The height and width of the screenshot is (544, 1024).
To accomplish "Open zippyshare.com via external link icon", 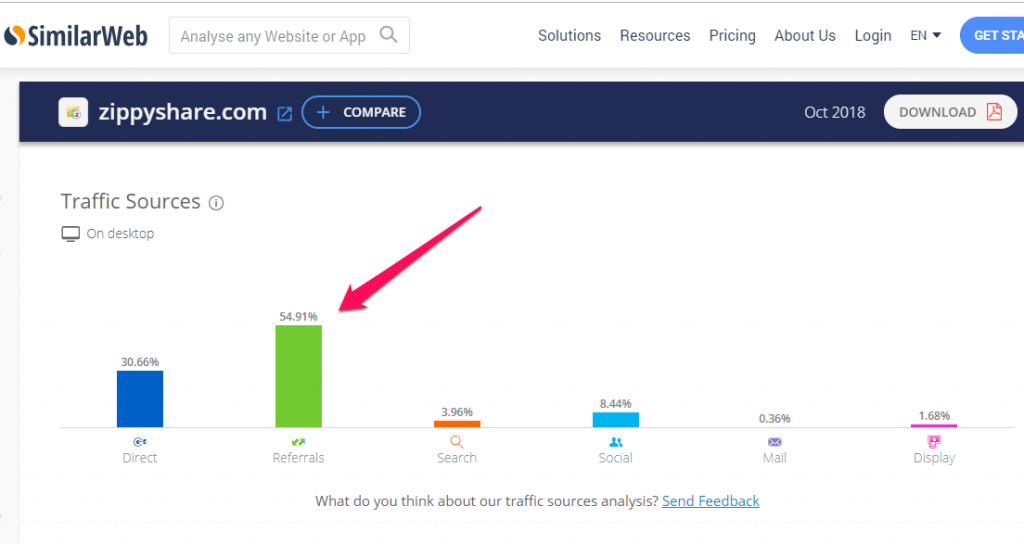I will 285,114.
